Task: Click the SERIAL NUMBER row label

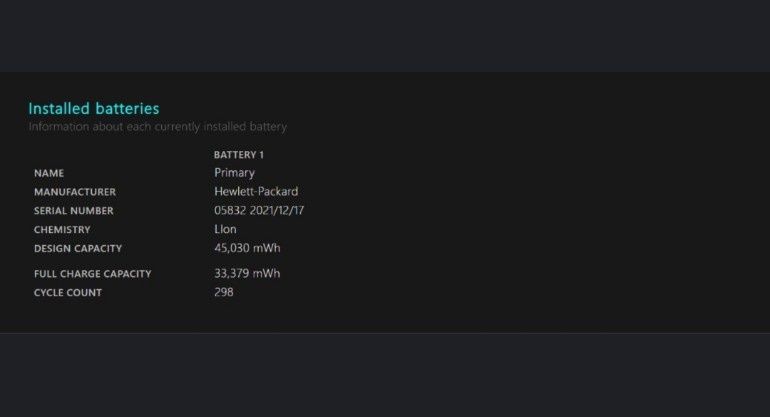Action: click(74, 211)
